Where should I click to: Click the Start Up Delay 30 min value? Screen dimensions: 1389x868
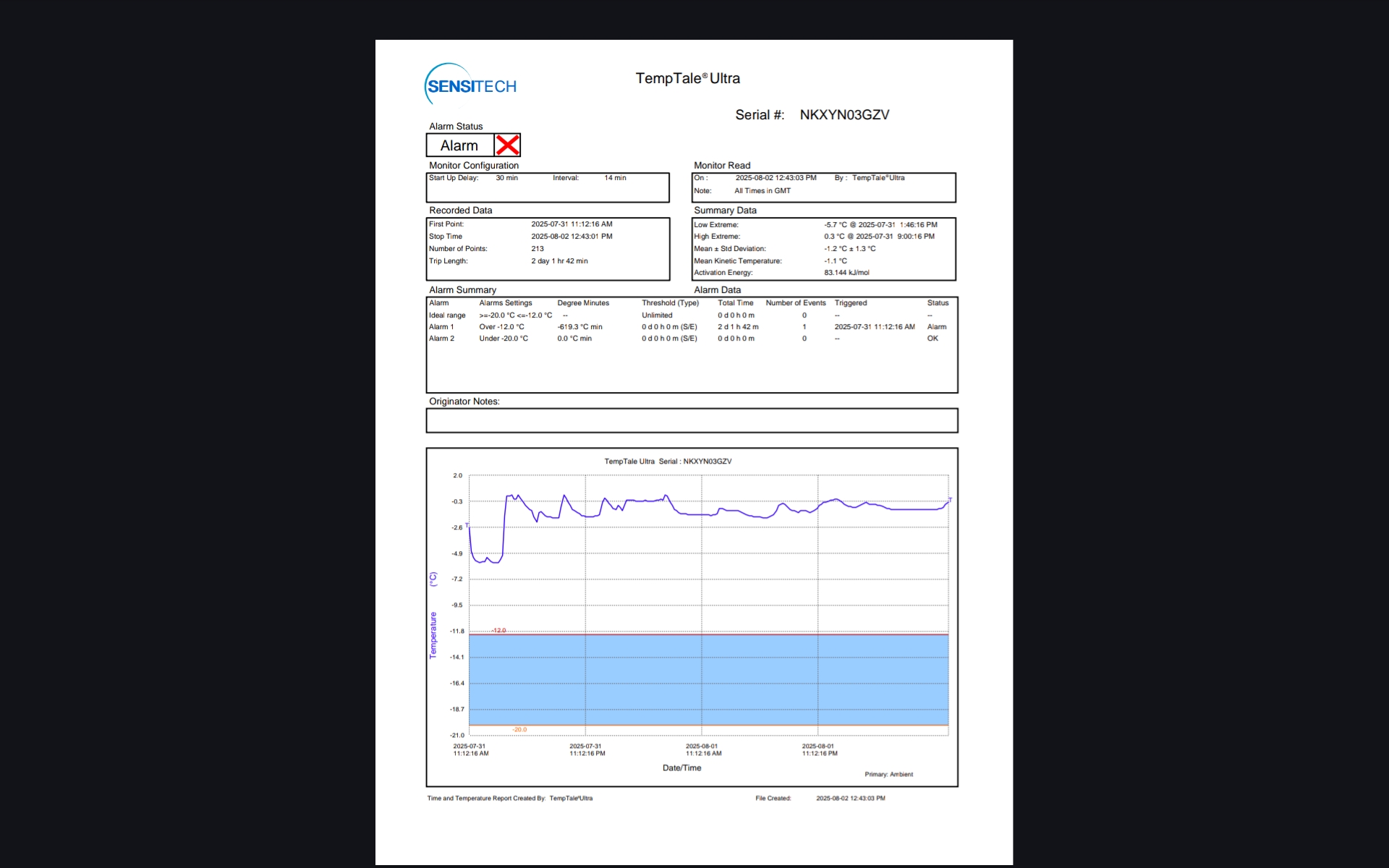506,178
